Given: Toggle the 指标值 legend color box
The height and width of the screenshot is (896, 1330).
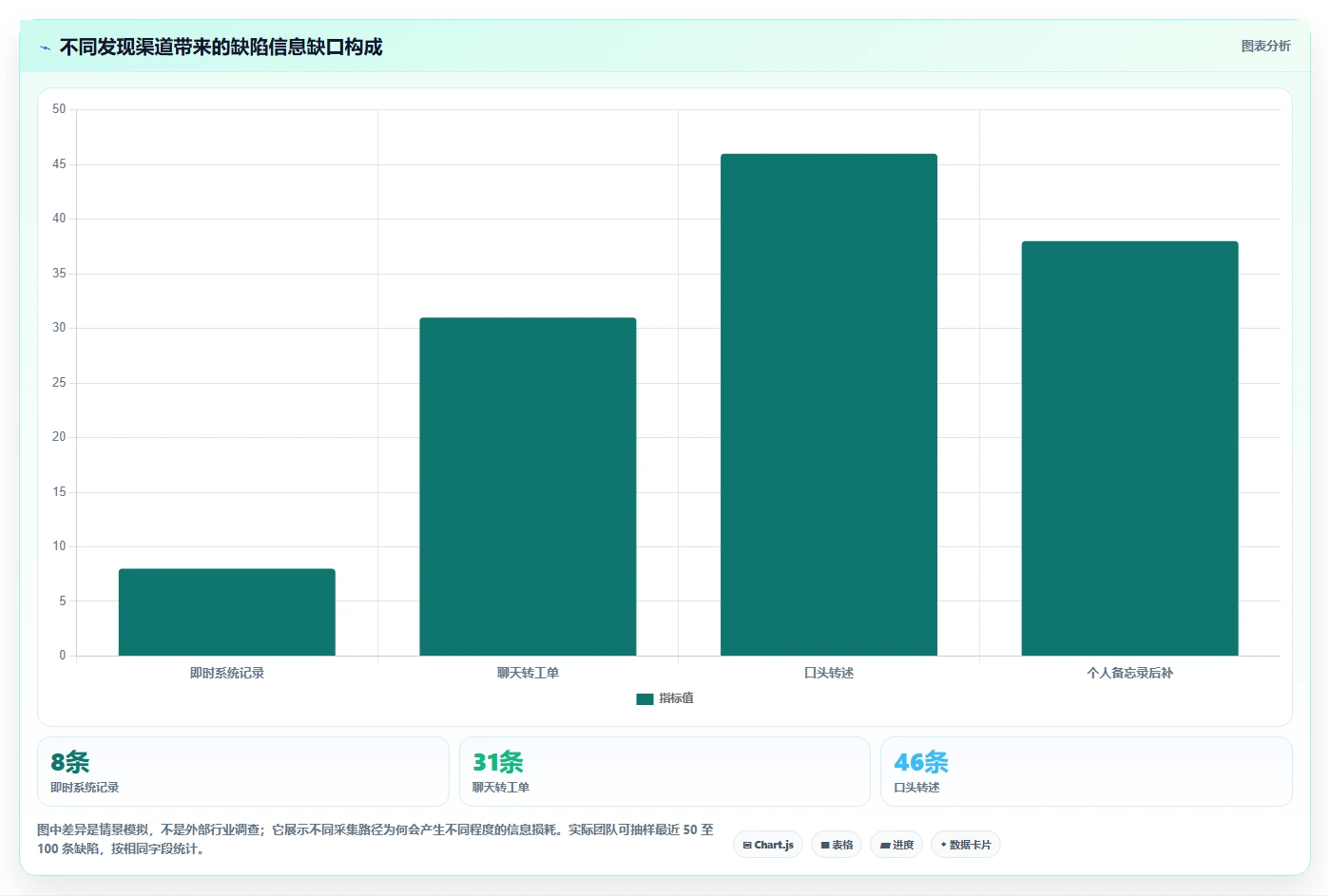Looking at the screenshot, I should click(x=645, y=698).
